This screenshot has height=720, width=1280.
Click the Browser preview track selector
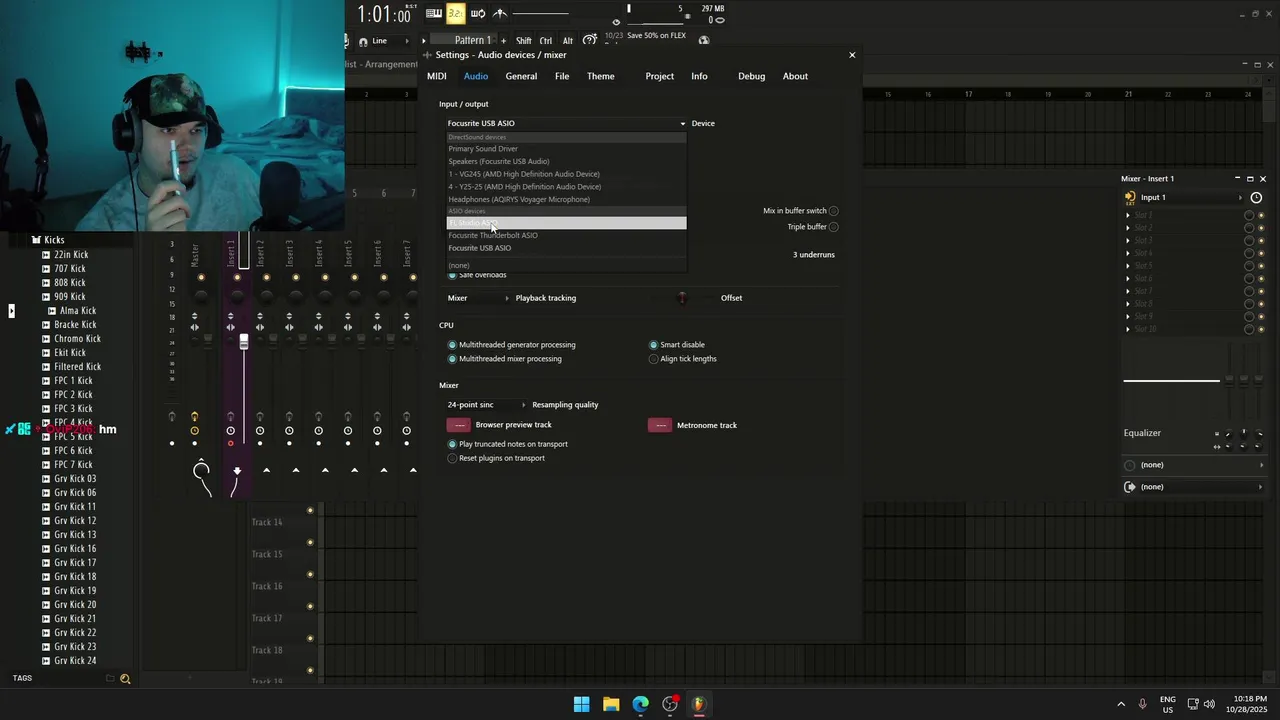pos(459,425)
